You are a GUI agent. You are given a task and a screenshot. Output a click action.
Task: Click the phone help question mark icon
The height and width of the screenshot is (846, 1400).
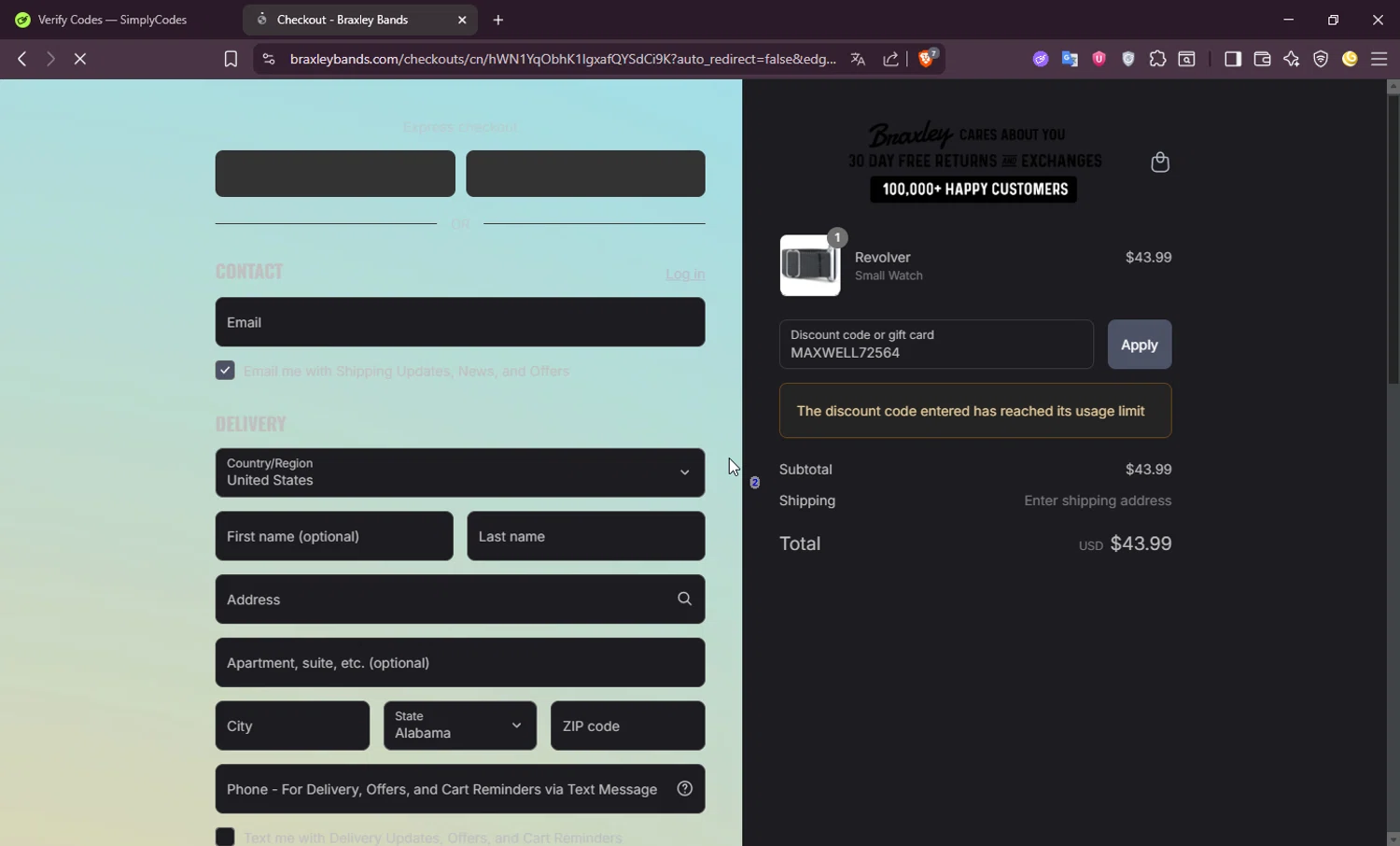684,789
